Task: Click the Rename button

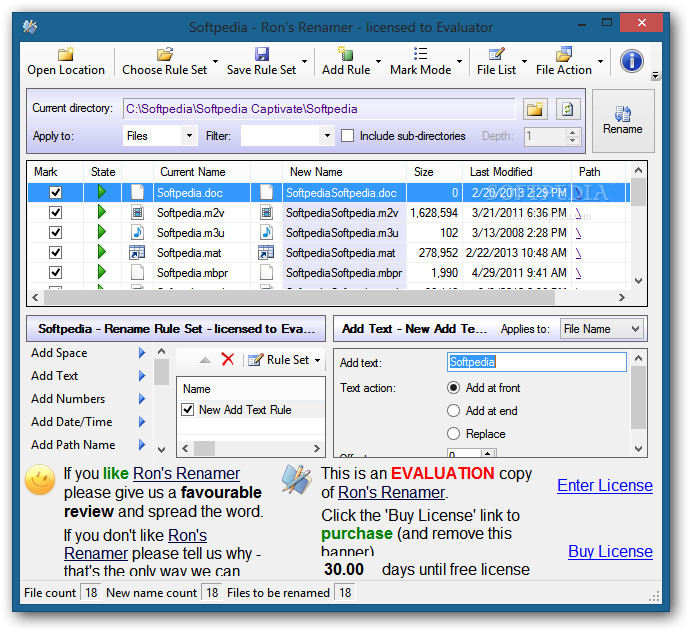Action: pos(623,121)
